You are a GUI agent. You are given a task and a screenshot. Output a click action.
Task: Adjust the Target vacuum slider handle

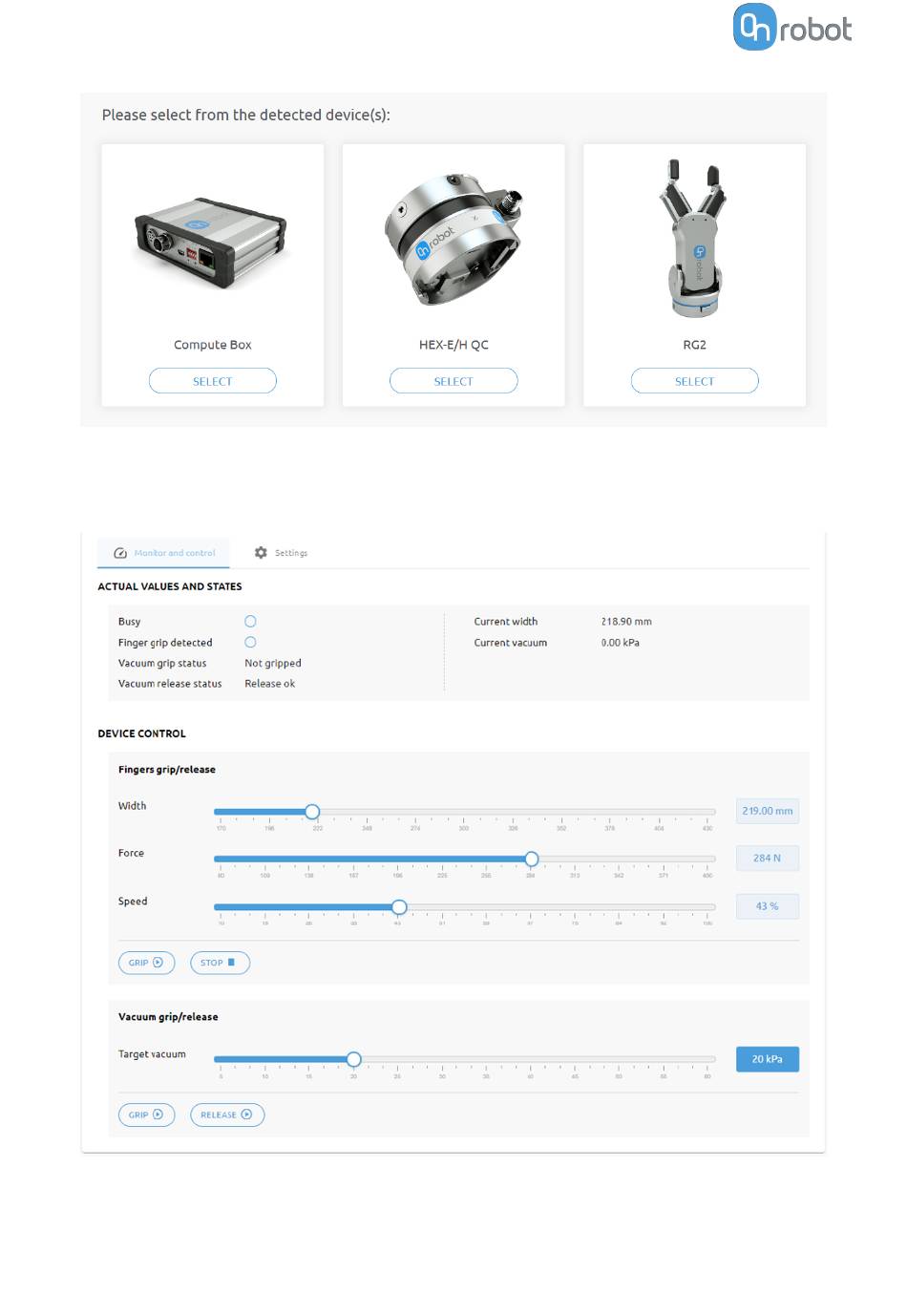tap(354, 1059)
